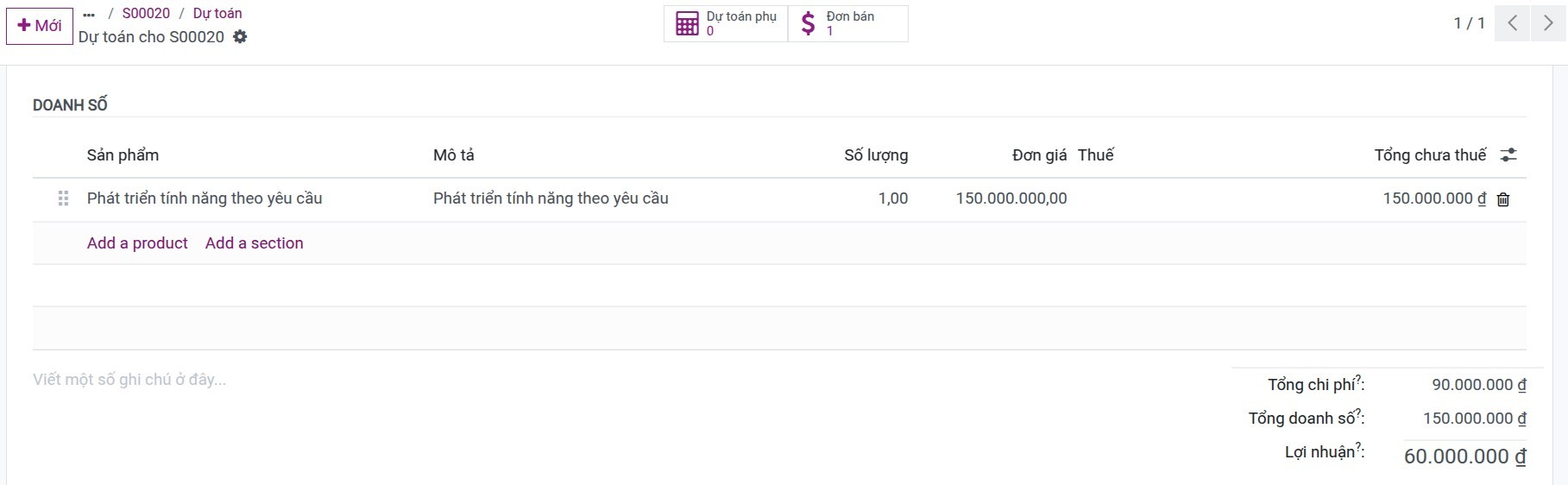Click the 1 / 1 pager counter

pos(1469,23)
